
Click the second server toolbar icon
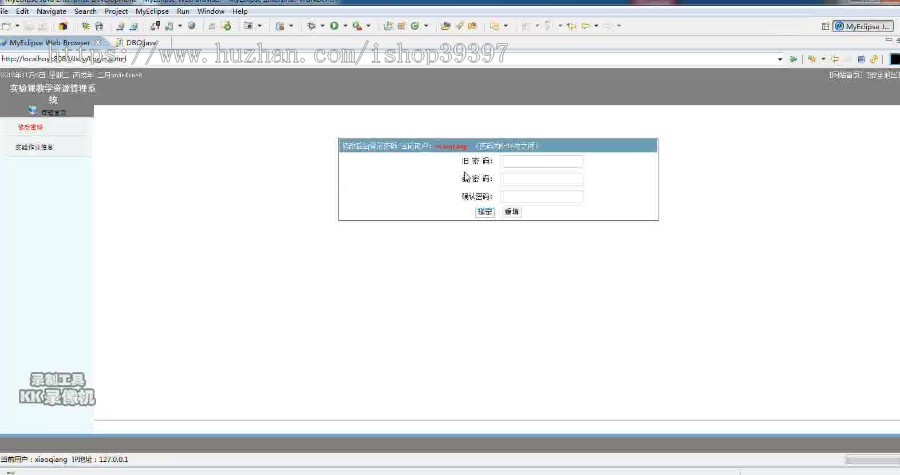tap(134, 26)
